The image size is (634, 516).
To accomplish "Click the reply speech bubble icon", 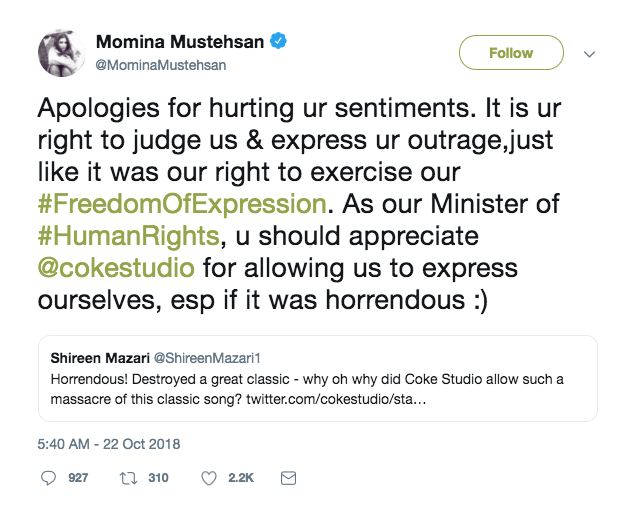I will tap(49, 479).
